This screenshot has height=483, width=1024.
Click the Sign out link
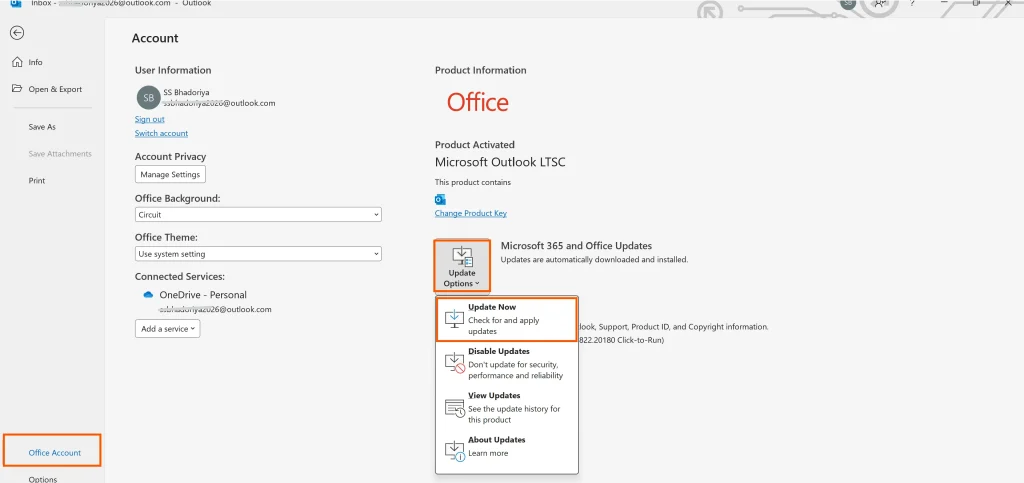pos(150,119)
